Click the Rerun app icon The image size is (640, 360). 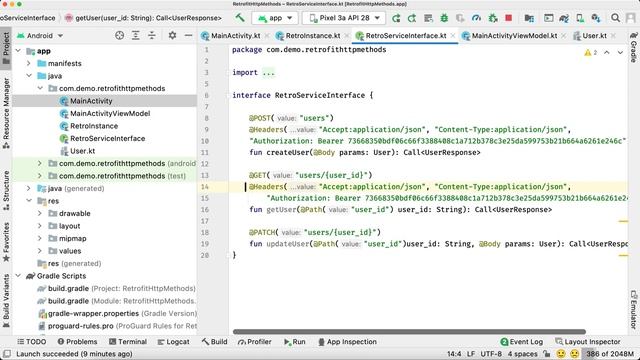click(396, 18)
